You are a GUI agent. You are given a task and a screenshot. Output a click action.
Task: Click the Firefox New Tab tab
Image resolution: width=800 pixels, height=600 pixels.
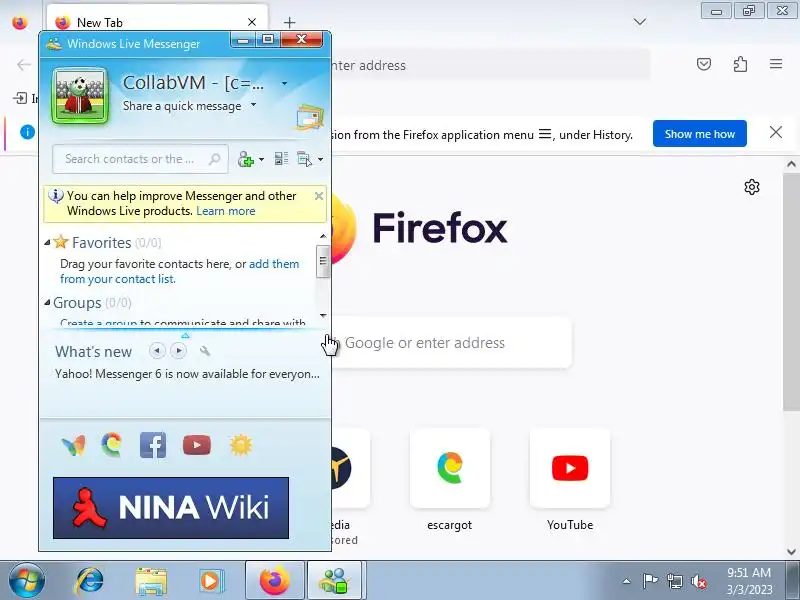pos(157,22)
